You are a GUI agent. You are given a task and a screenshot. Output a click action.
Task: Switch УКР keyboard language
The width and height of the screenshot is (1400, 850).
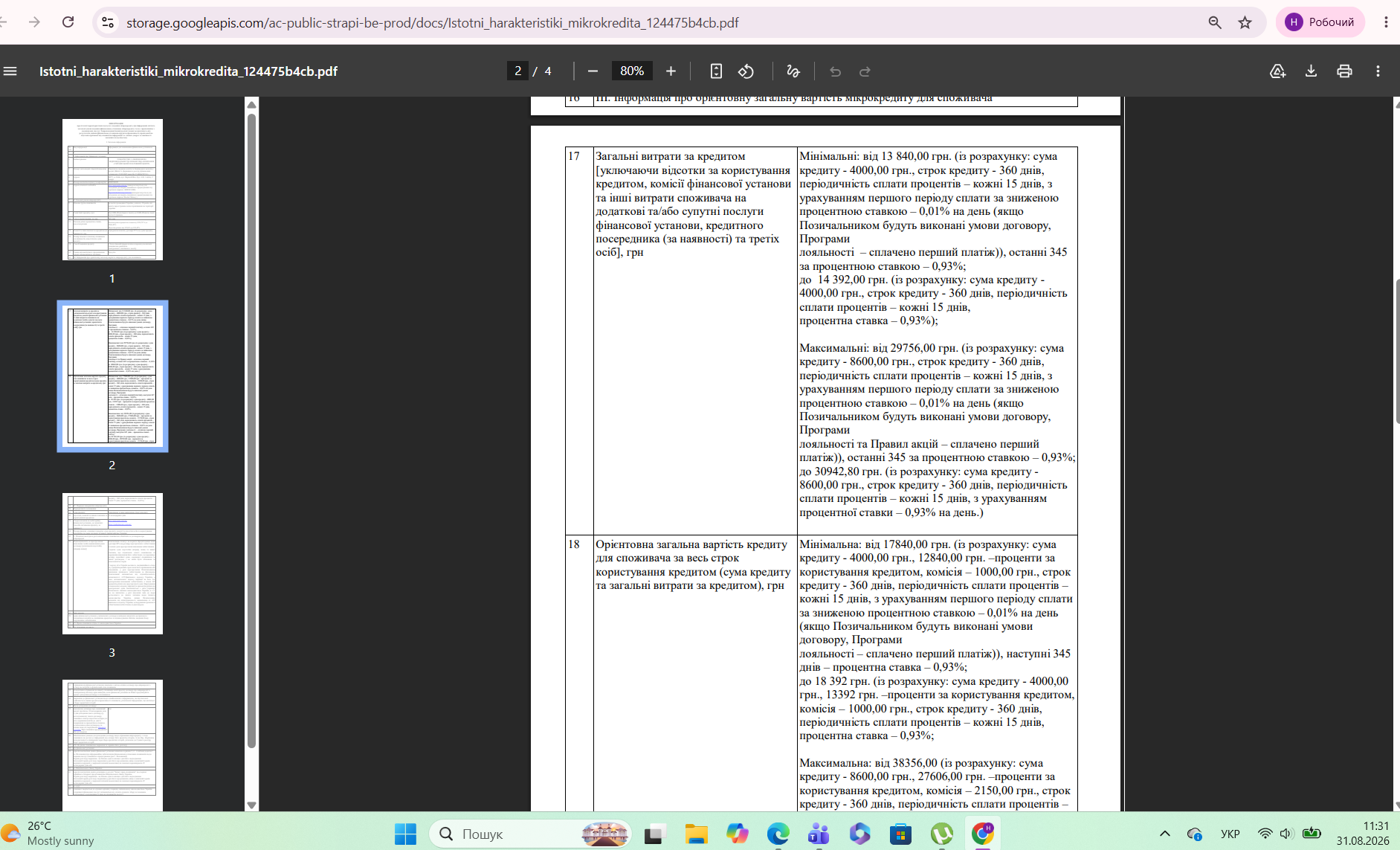(x=1230, y=834)
